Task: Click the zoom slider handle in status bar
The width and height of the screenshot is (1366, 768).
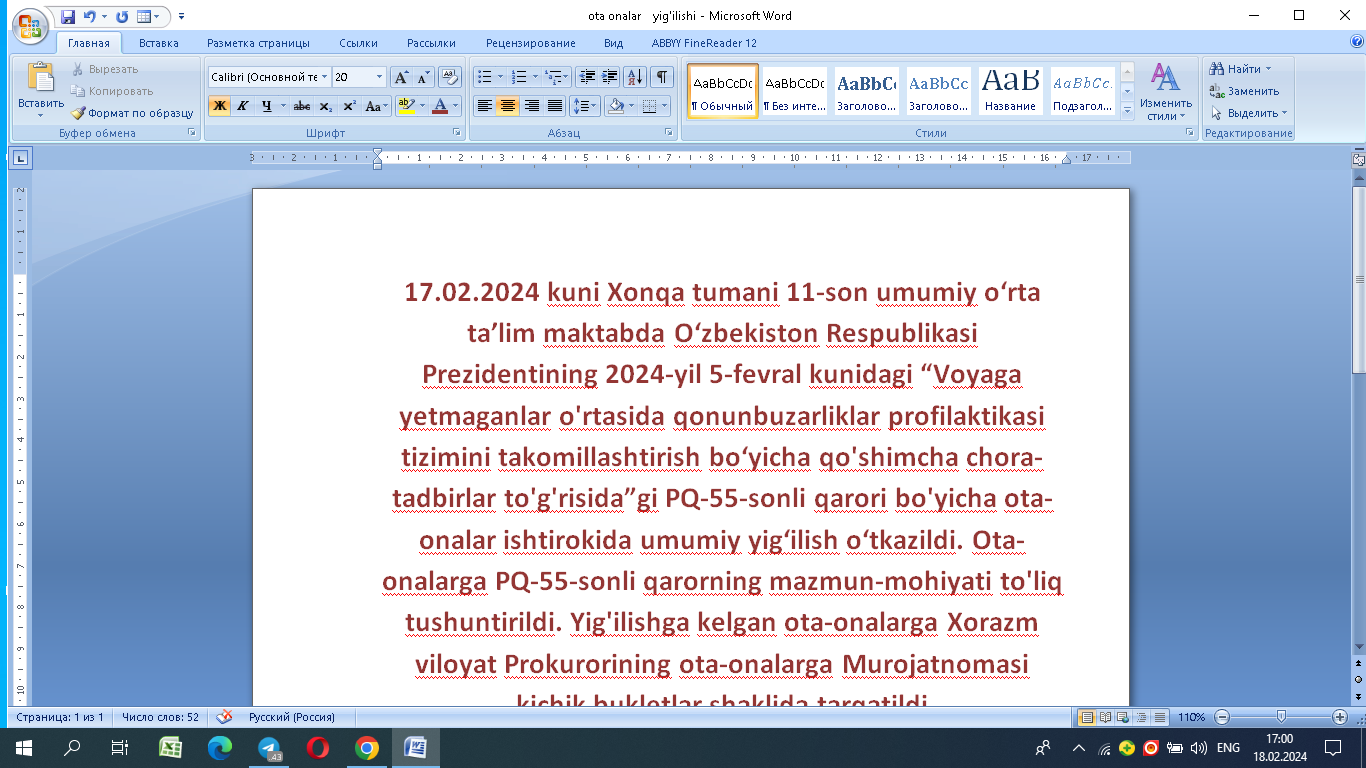Action: pyautogui.click(x=1281, y=717)
